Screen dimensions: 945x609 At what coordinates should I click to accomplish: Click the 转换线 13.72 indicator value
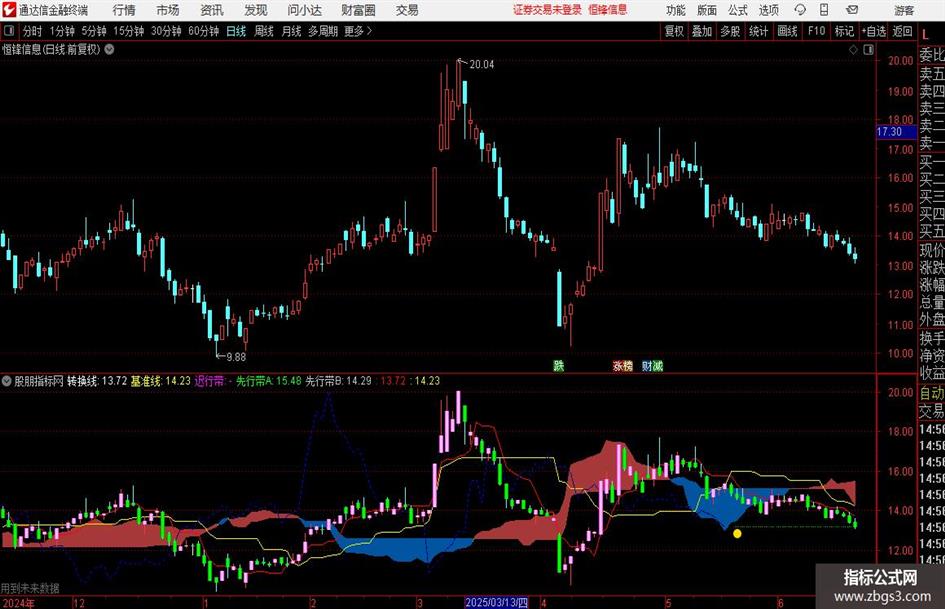[96, 381]
